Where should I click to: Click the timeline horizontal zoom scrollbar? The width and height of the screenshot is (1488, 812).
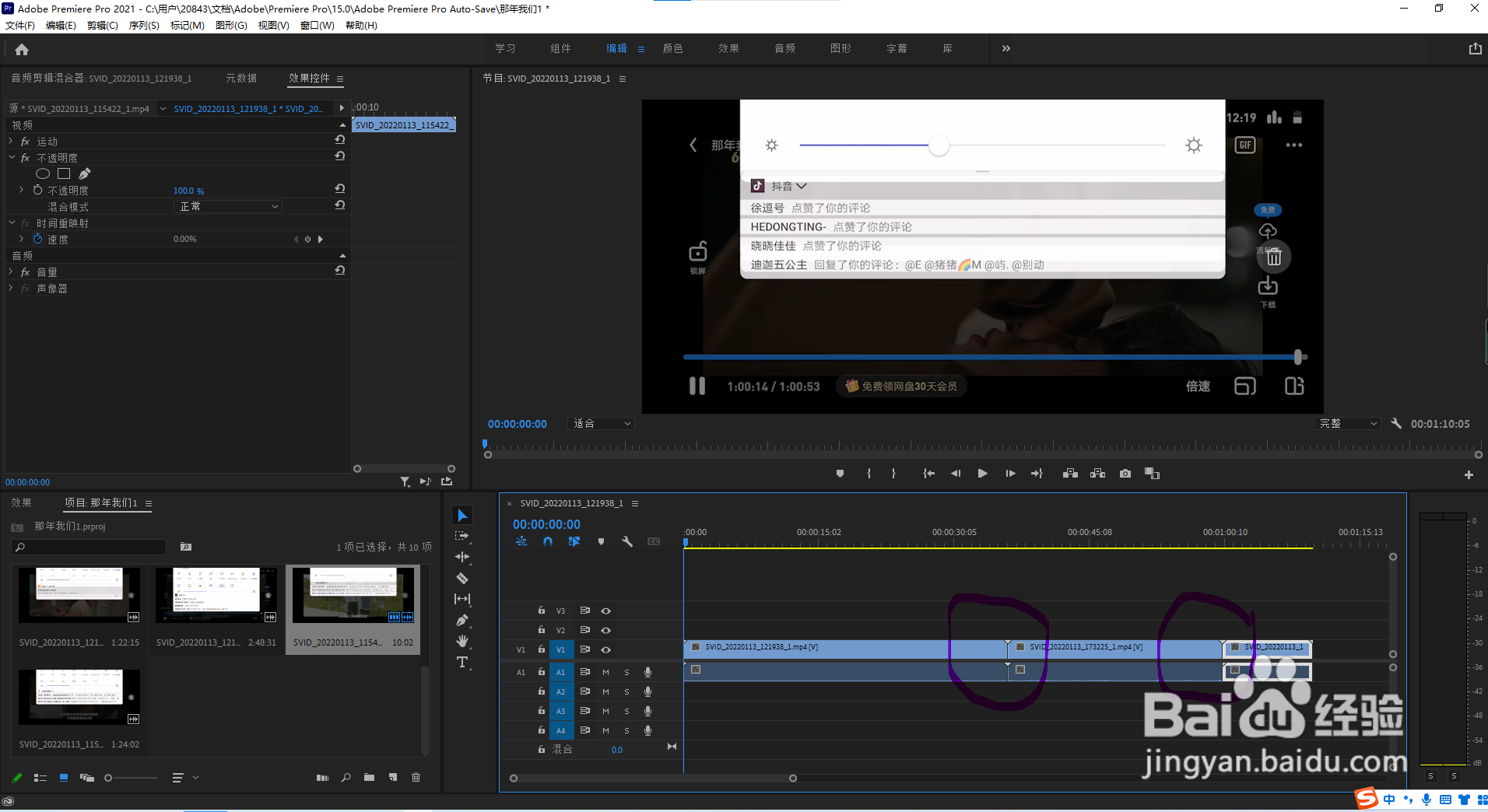pyautogui.click(x=653, y=779)
